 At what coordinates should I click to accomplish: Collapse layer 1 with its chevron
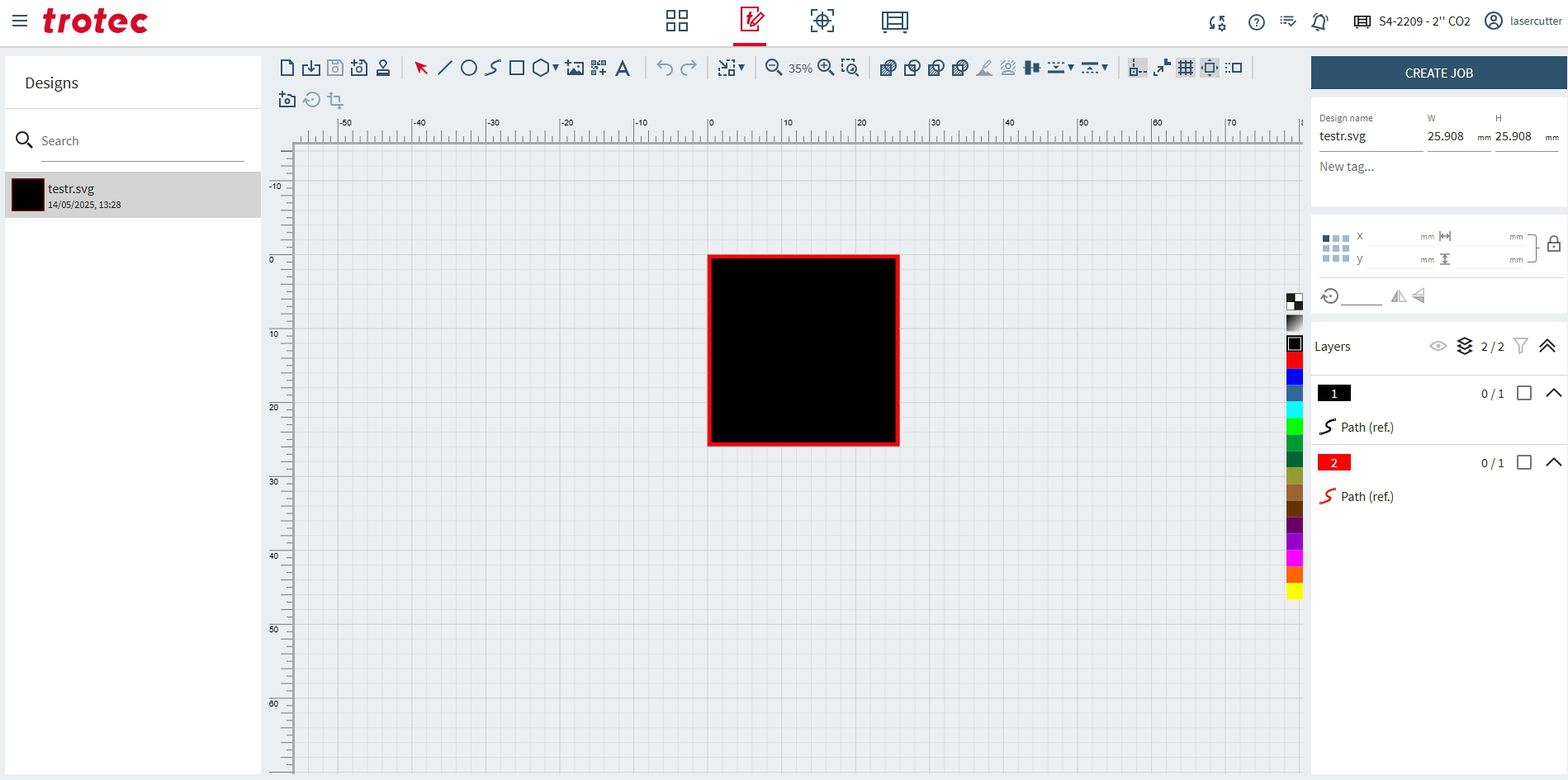coord(1553,394)
